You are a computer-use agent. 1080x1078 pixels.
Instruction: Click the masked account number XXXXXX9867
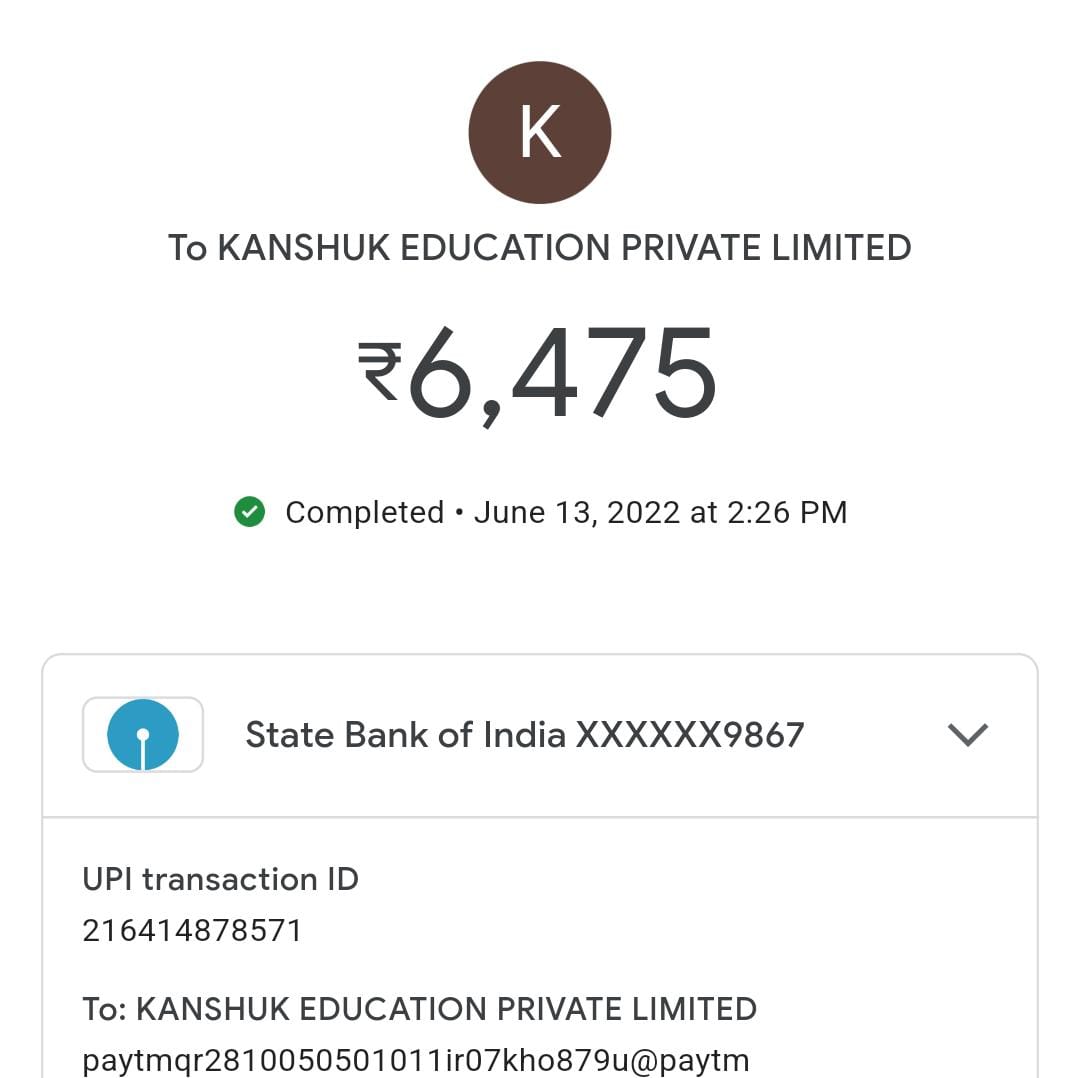[x=690, y=735]
